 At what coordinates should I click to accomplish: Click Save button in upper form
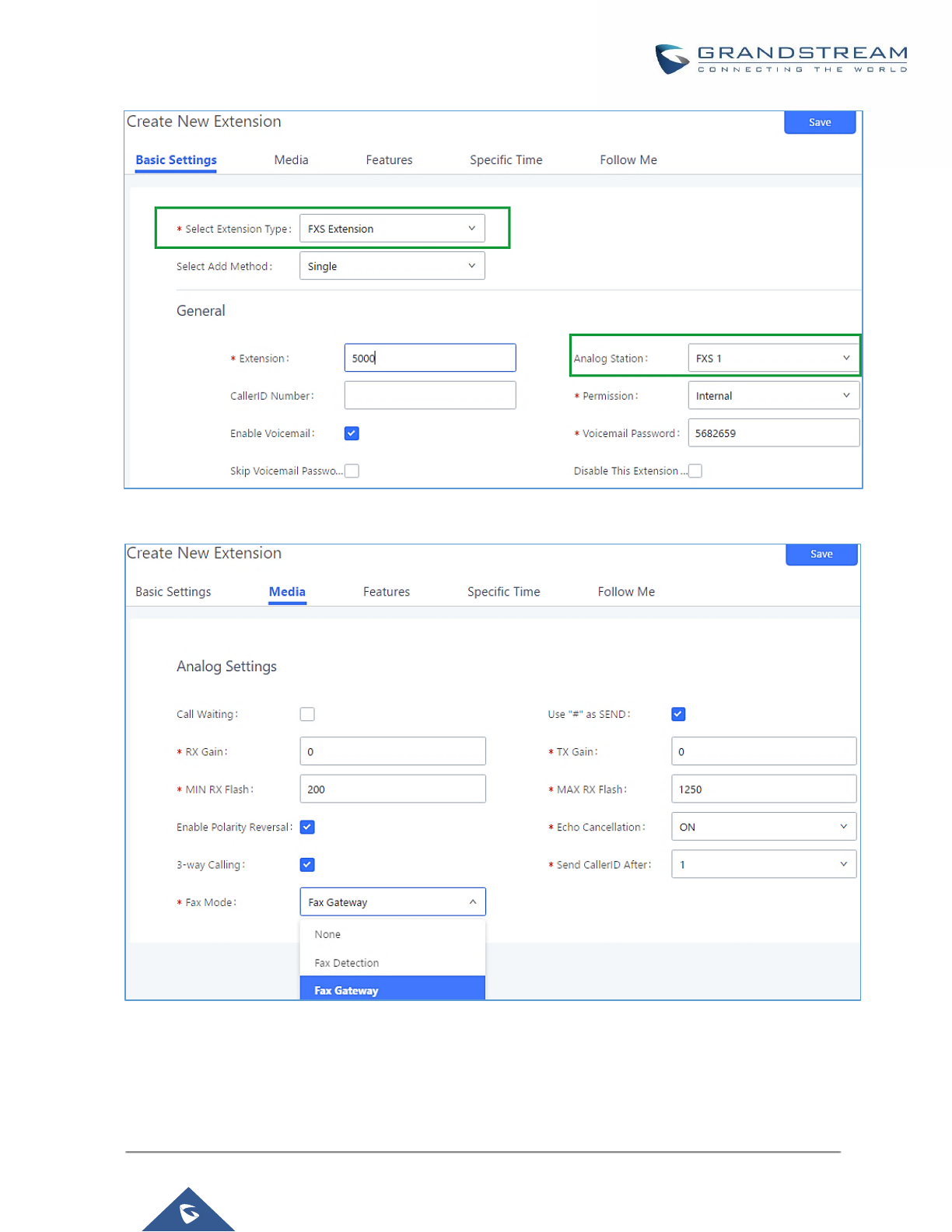819,122
